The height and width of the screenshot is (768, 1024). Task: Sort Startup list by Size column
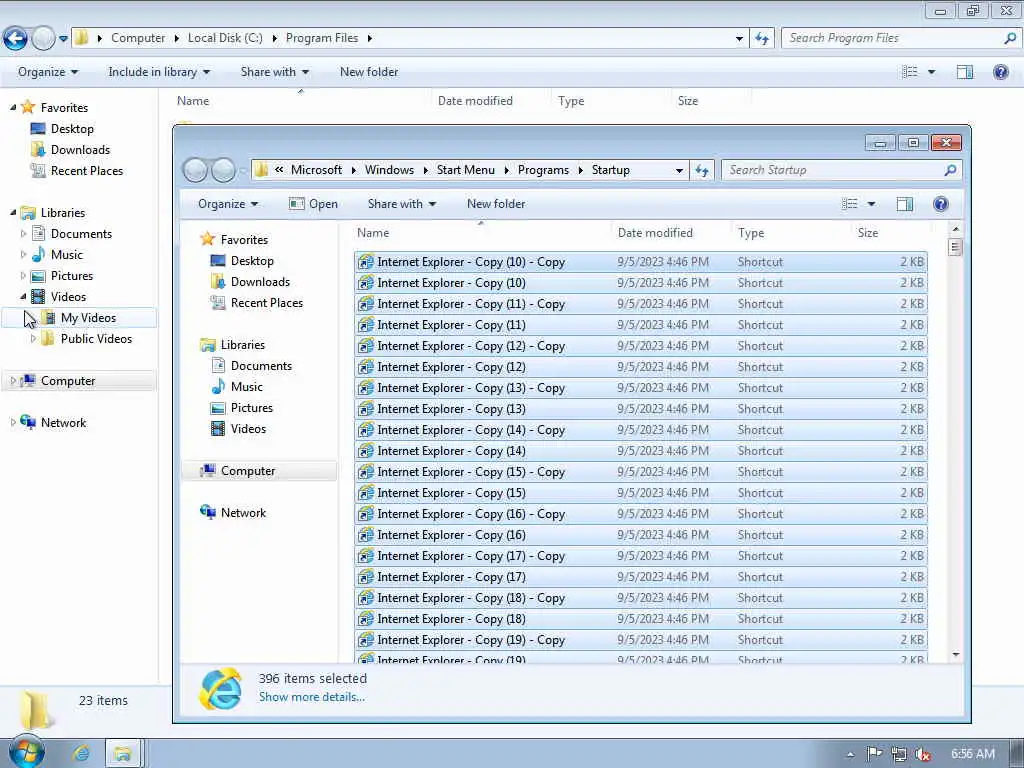(x=868, y=232)
